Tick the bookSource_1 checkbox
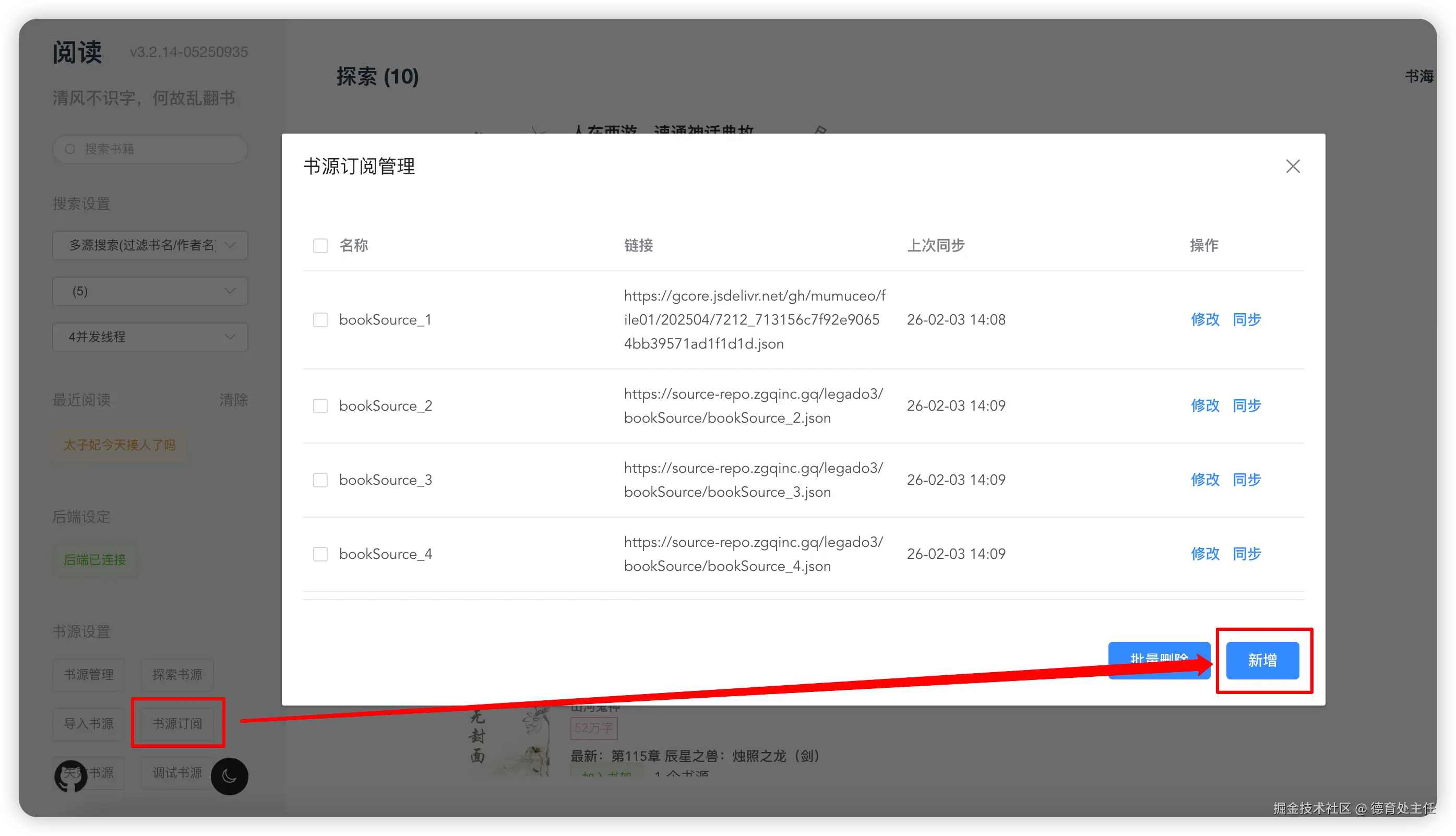The height and width of the screenshot is (836, 1456). coord(320,320)
